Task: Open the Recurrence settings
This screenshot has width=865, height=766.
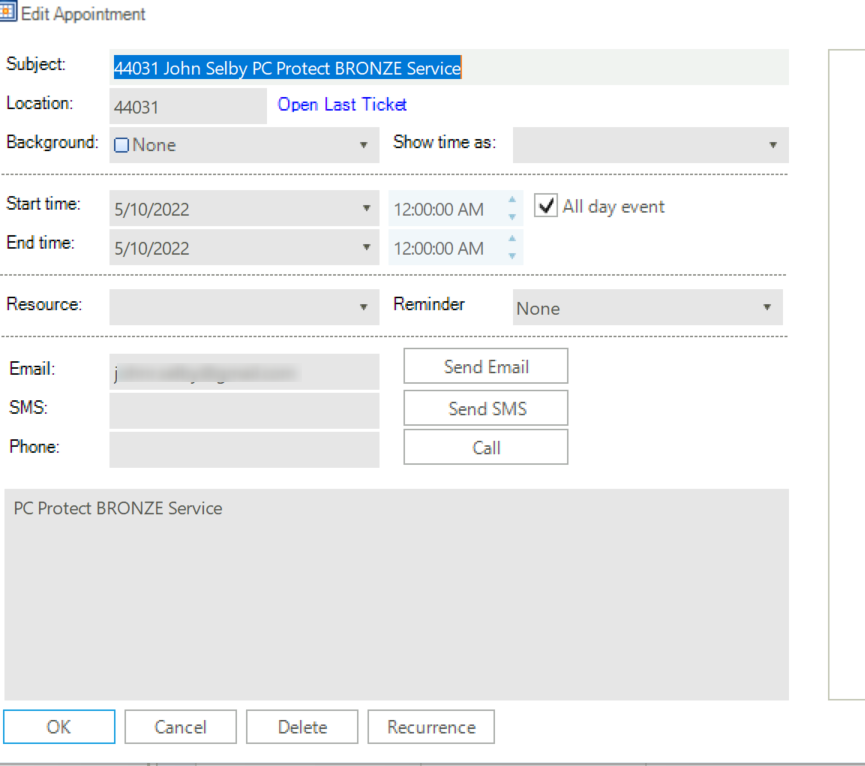Action: 431,727
